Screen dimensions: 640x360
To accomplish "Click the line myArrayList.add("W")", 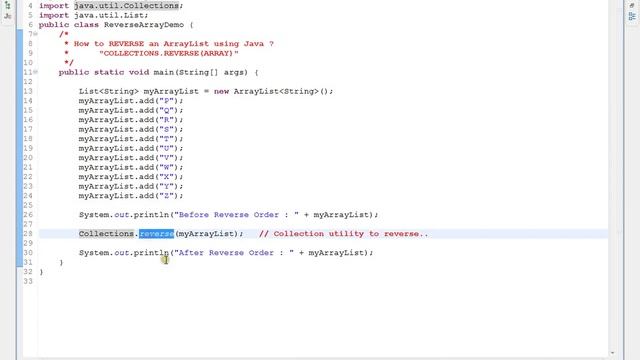I will tap(131, 167).
